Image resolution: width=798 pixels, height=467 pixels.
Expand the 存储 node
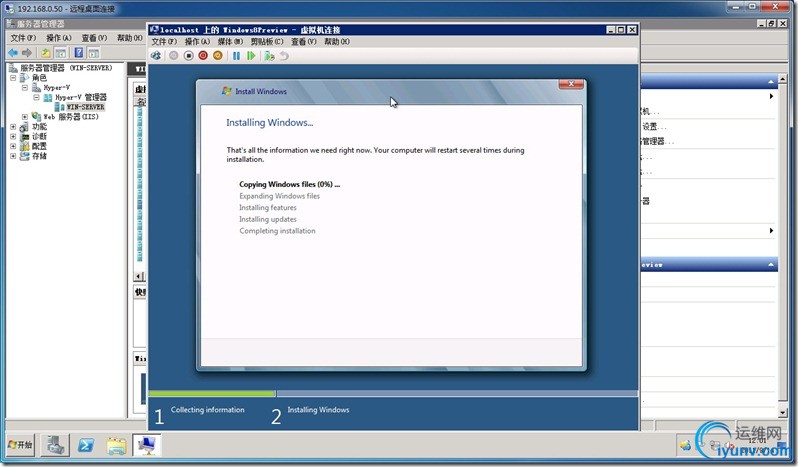[13, 156]
